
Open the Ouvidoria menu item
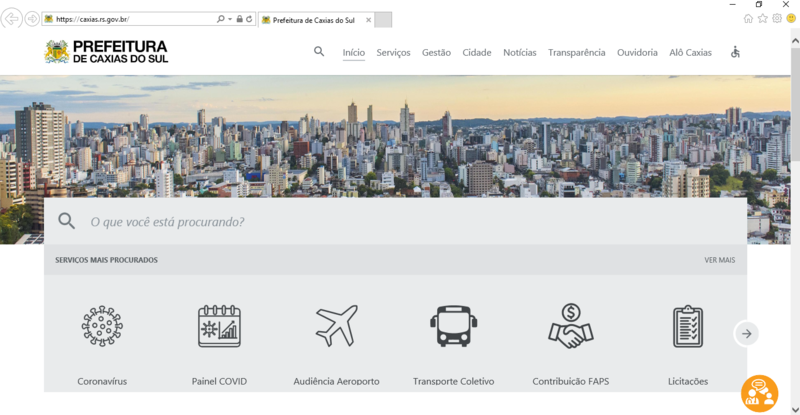(637, 52)
